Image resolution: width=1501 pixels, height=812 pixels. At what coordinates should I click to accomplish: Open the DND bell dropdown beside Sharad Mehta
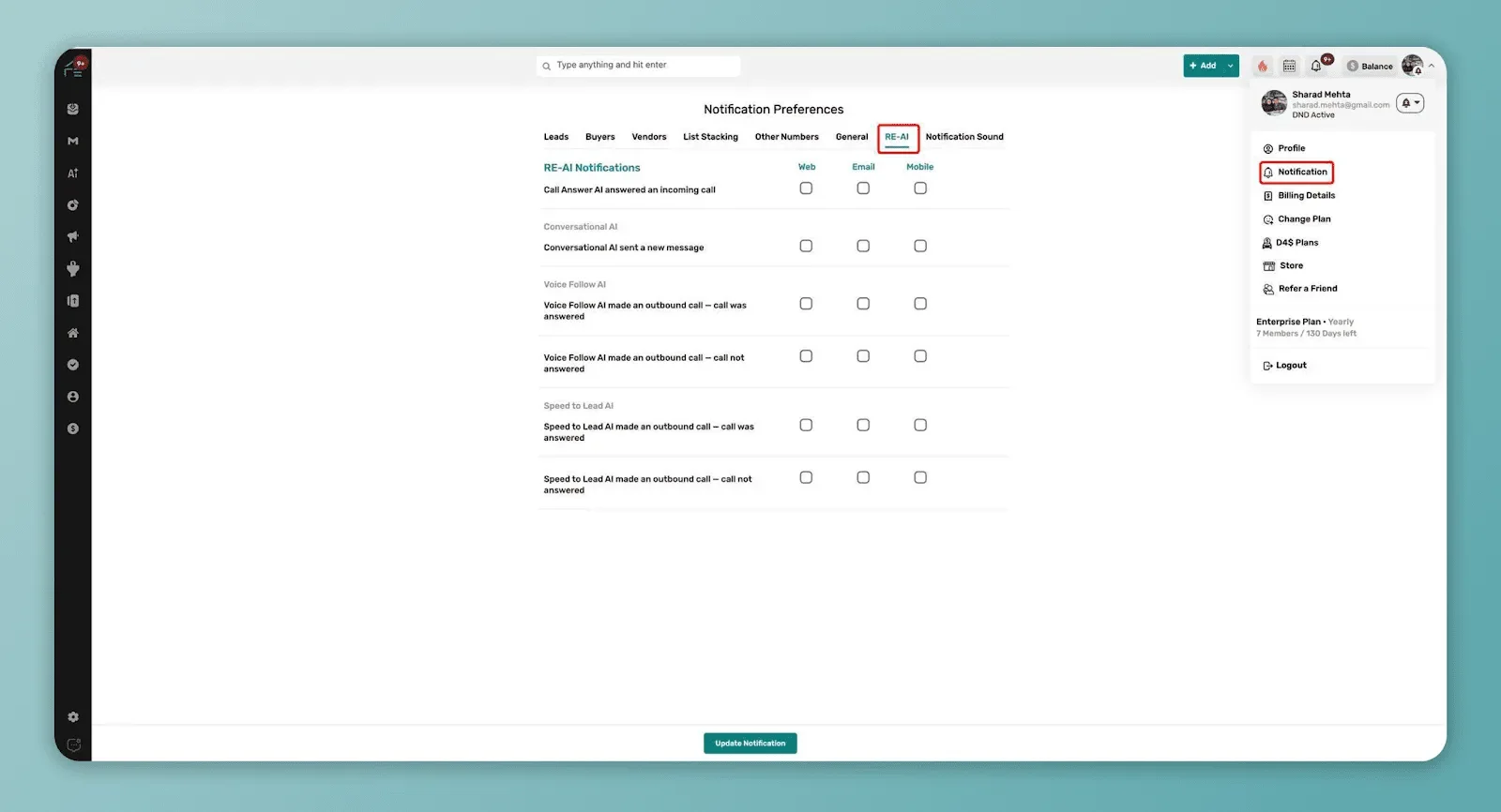click(1410, 103)
